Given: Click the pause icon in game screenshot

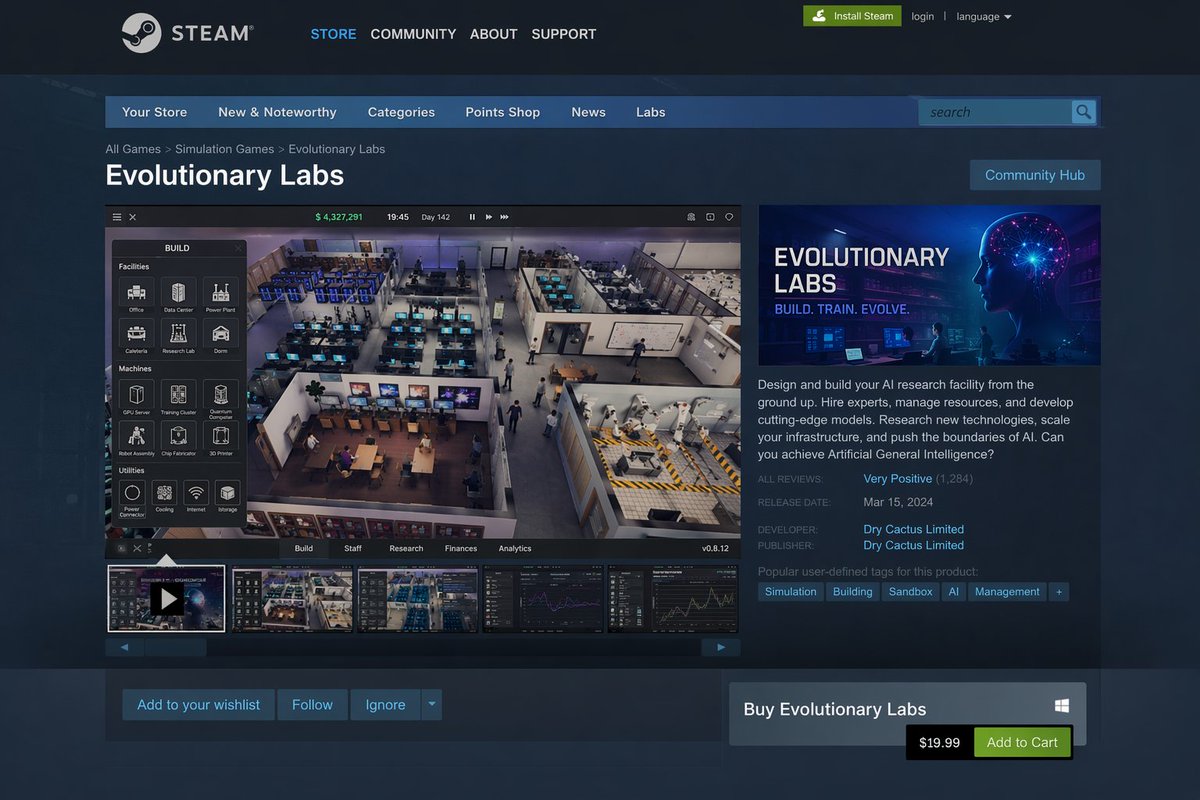Looking at the screenshot, I should point(472,217).
